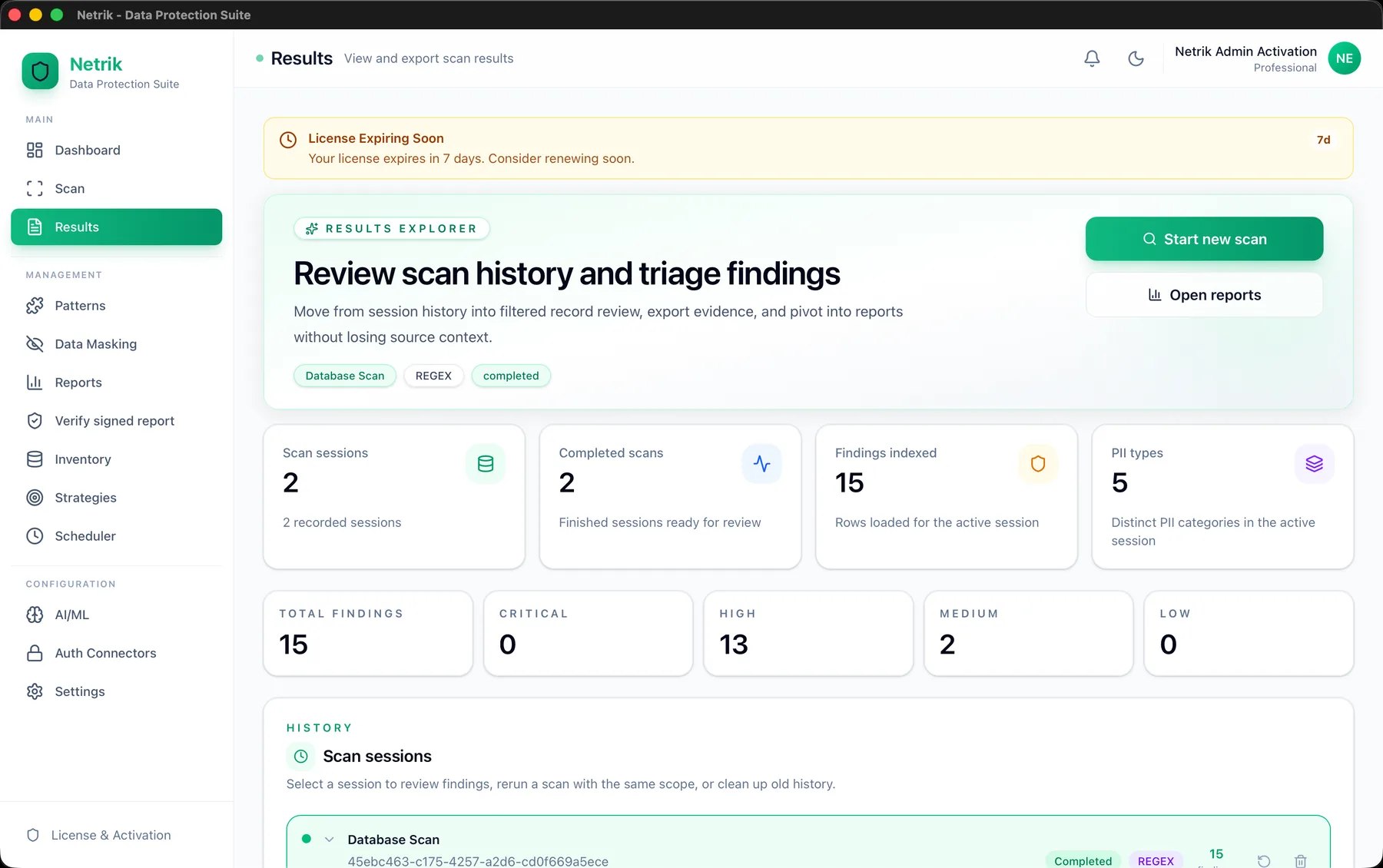
Task: Click the Database Scan tag
Action: [345, 376]
